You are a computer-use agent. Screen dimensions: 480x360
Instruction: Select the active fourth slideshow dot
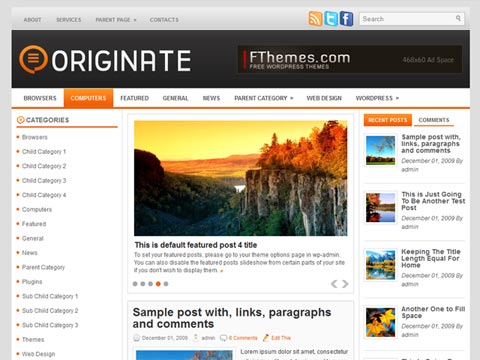tap(158, 284)
